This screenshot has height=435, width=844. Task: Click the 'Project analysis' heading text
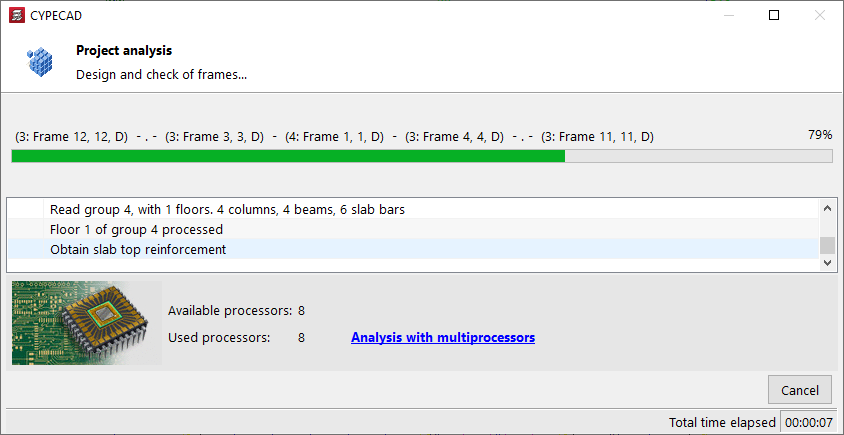(x=124, y=51)
